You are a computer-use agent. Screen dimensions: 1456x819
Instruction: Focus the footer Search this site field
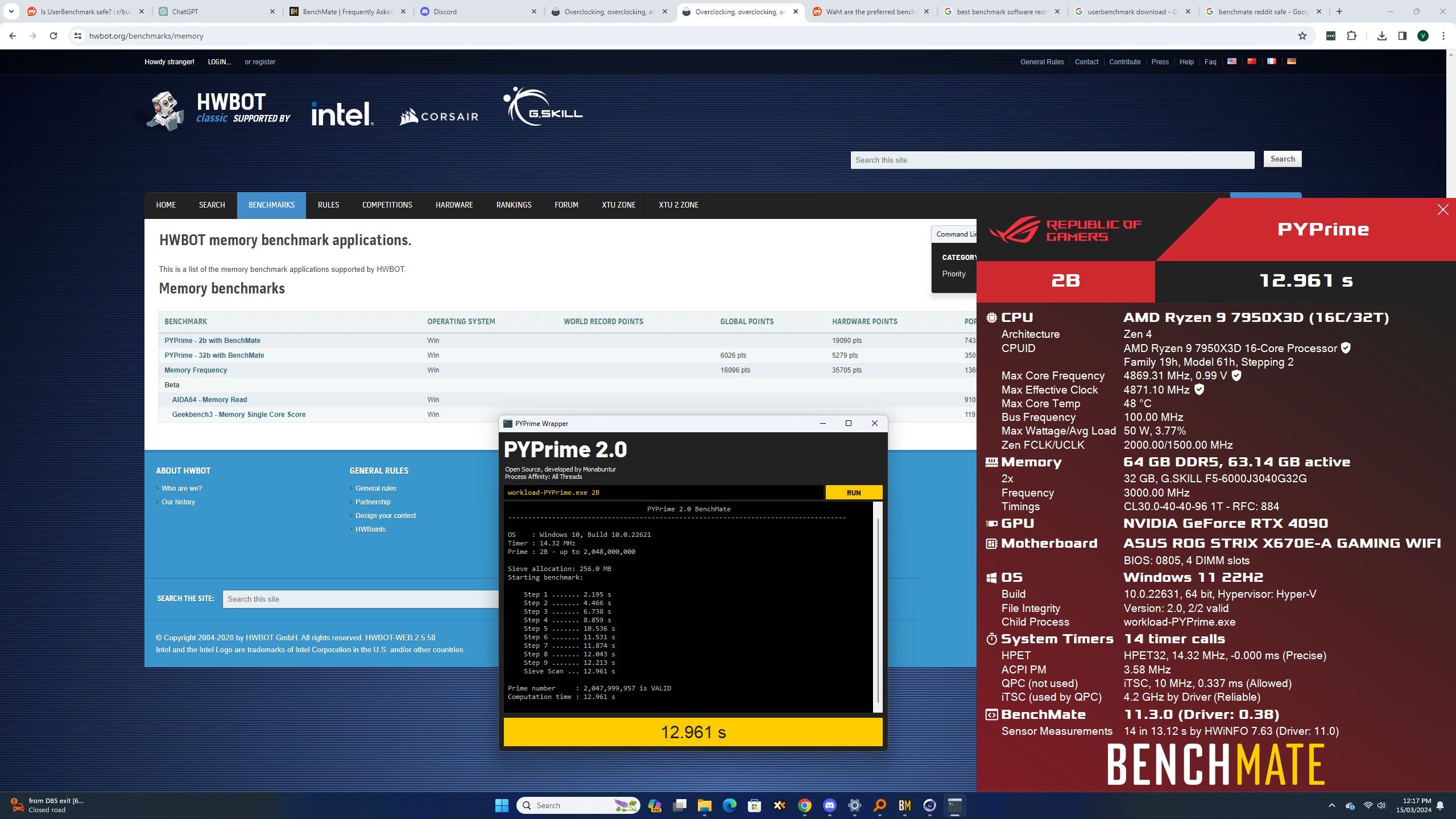pos(361,599)
